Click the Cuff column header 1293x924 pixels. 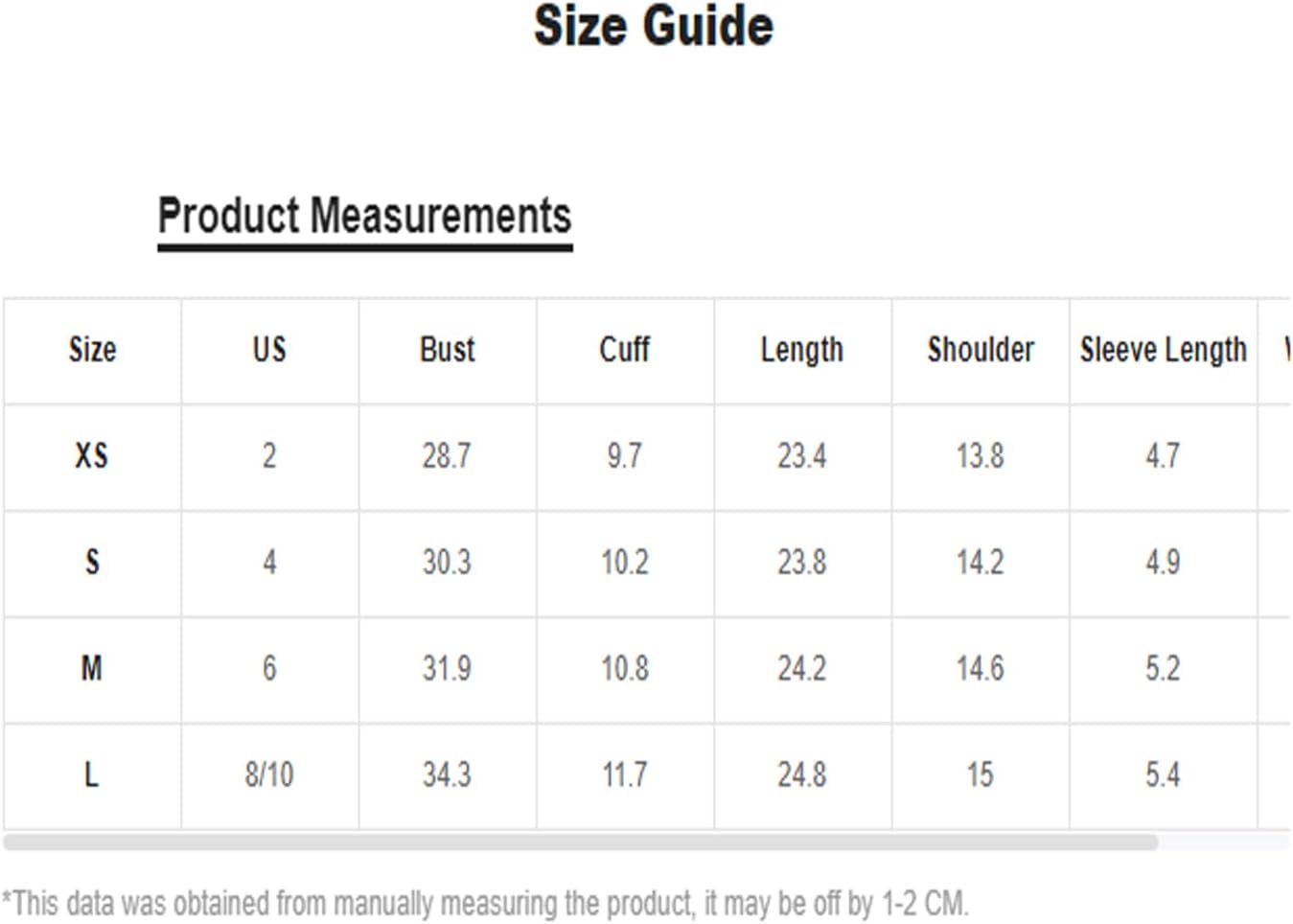point(624,350)
